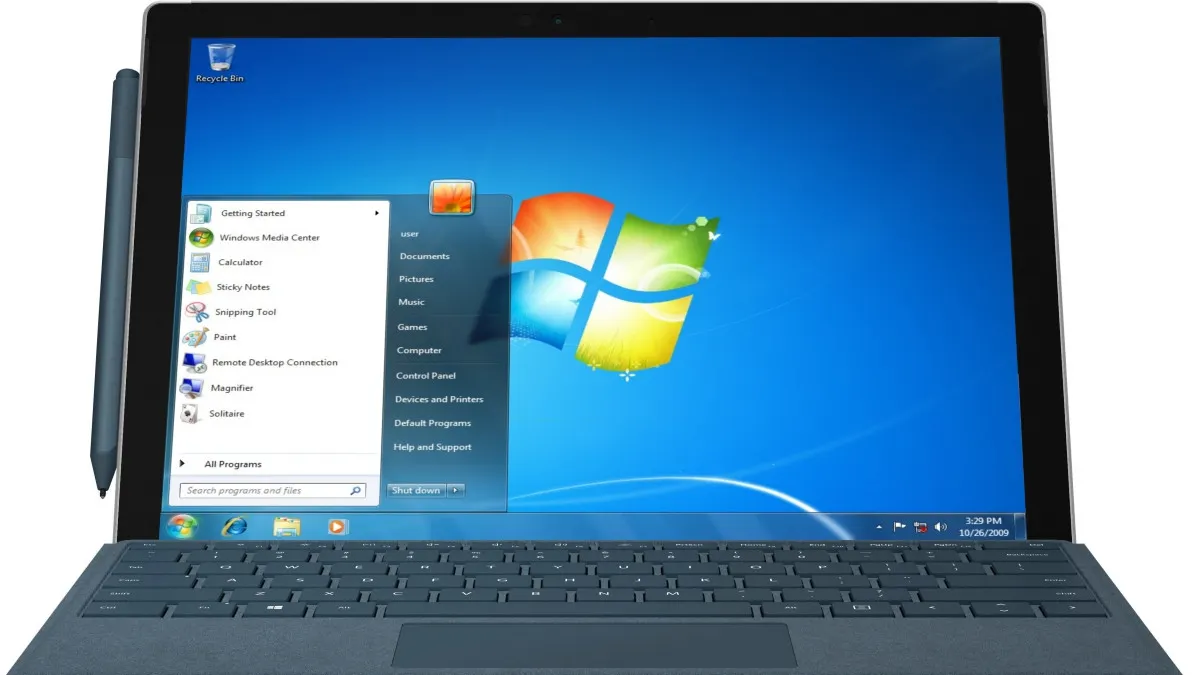Open Sticky Notes icon
Screen dimensions: 1200x675
199,287
